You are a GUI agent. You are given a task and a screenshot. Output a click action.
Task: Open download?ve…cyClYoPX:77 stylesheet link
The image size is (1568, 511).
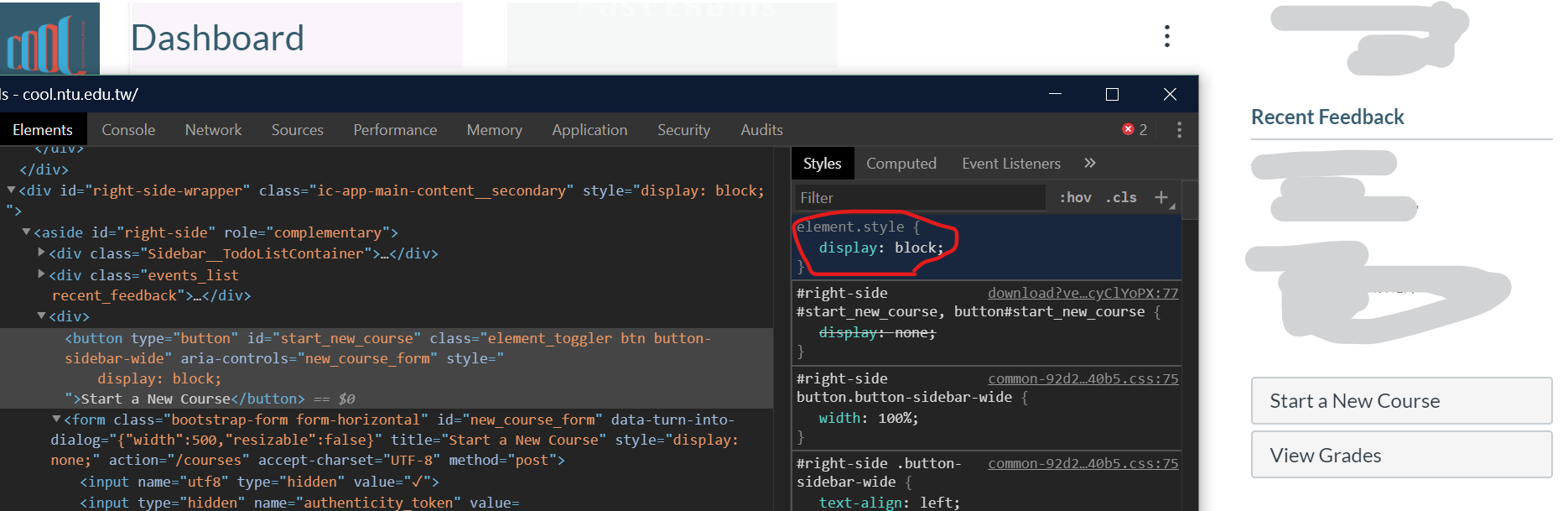pyautogui.click(x=1083, y=293)
